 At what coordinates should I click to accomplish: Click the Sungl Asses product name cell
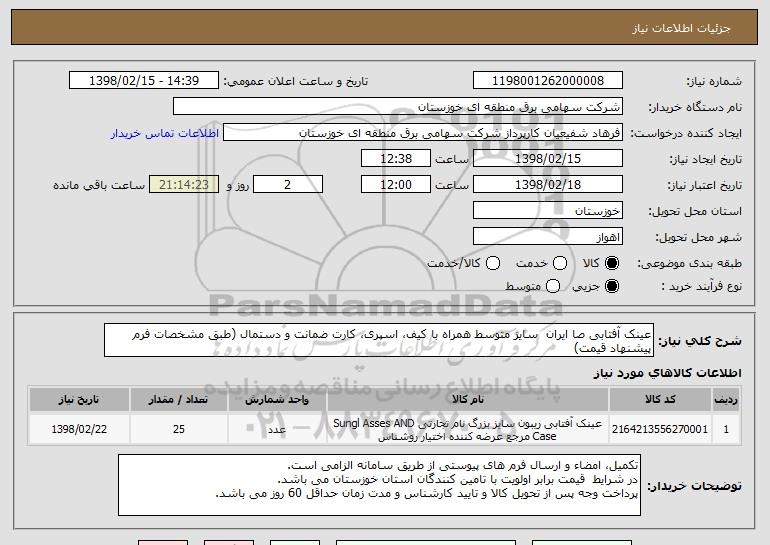click(x=468, y=429)
